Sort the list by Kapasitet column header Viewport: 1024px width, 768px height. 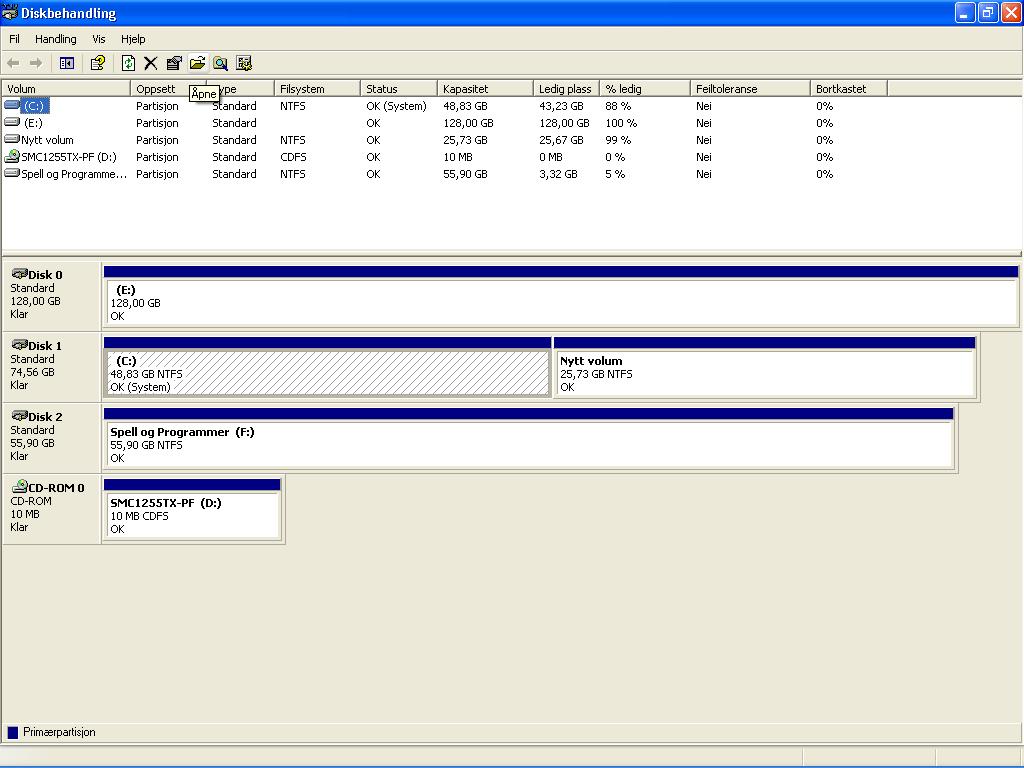(485, 89)
